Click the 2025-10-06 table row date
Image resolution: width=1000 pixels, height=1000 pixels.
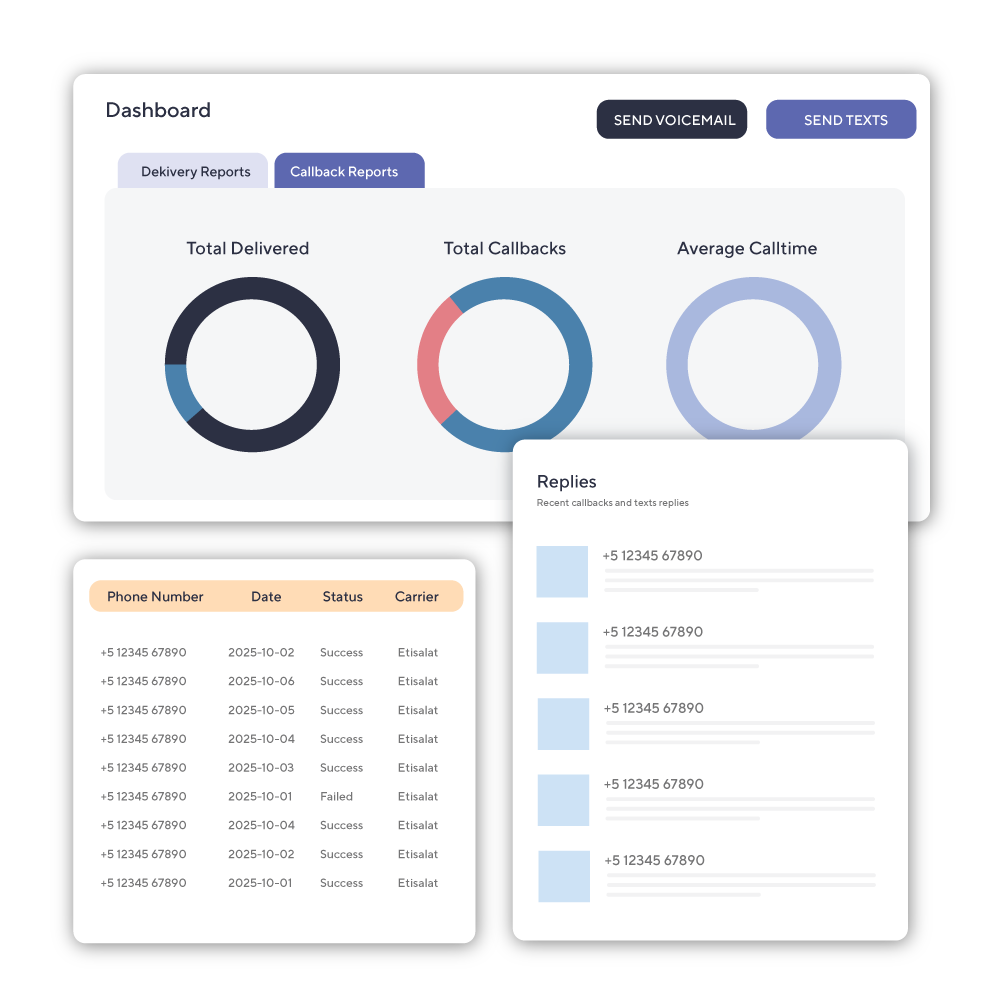coord(261,681)
